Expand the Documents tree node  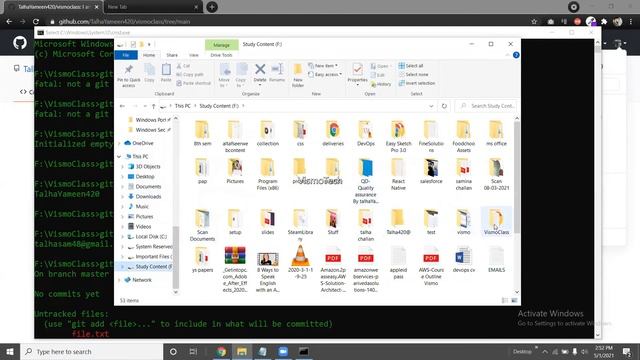pyautogui.click(x=122, y=187)
